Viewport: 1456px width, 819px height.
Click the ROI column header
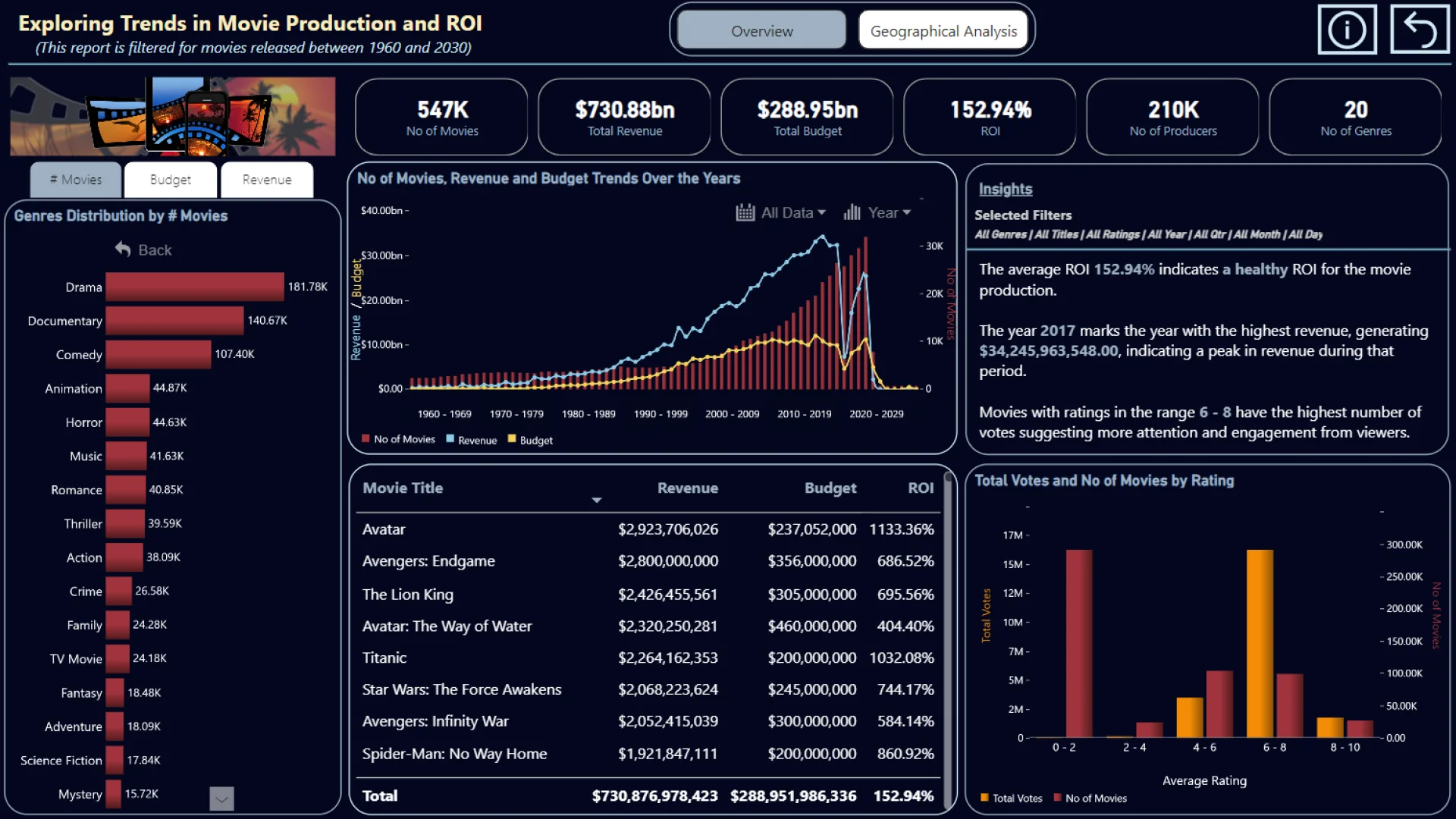pos(921,488)
